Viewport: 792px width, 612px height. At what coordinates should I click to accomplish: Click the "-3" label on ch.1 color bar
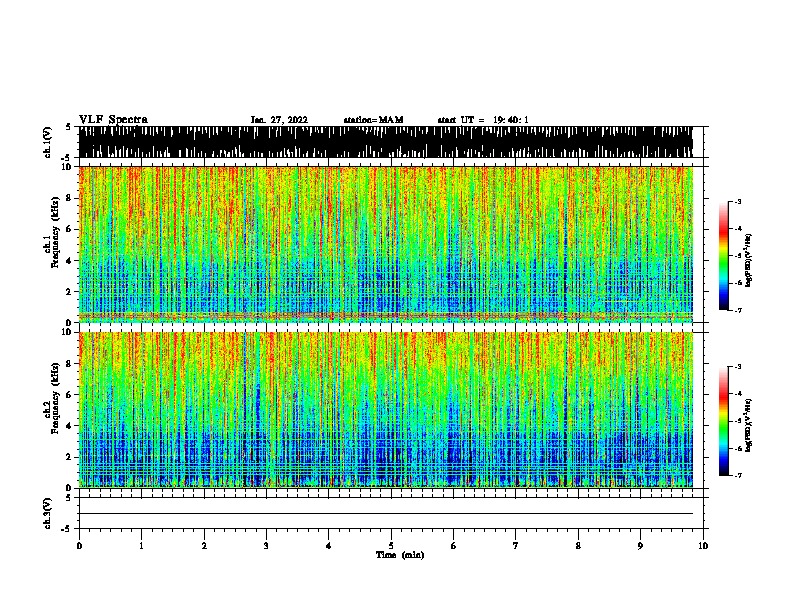tap(738, 201)
